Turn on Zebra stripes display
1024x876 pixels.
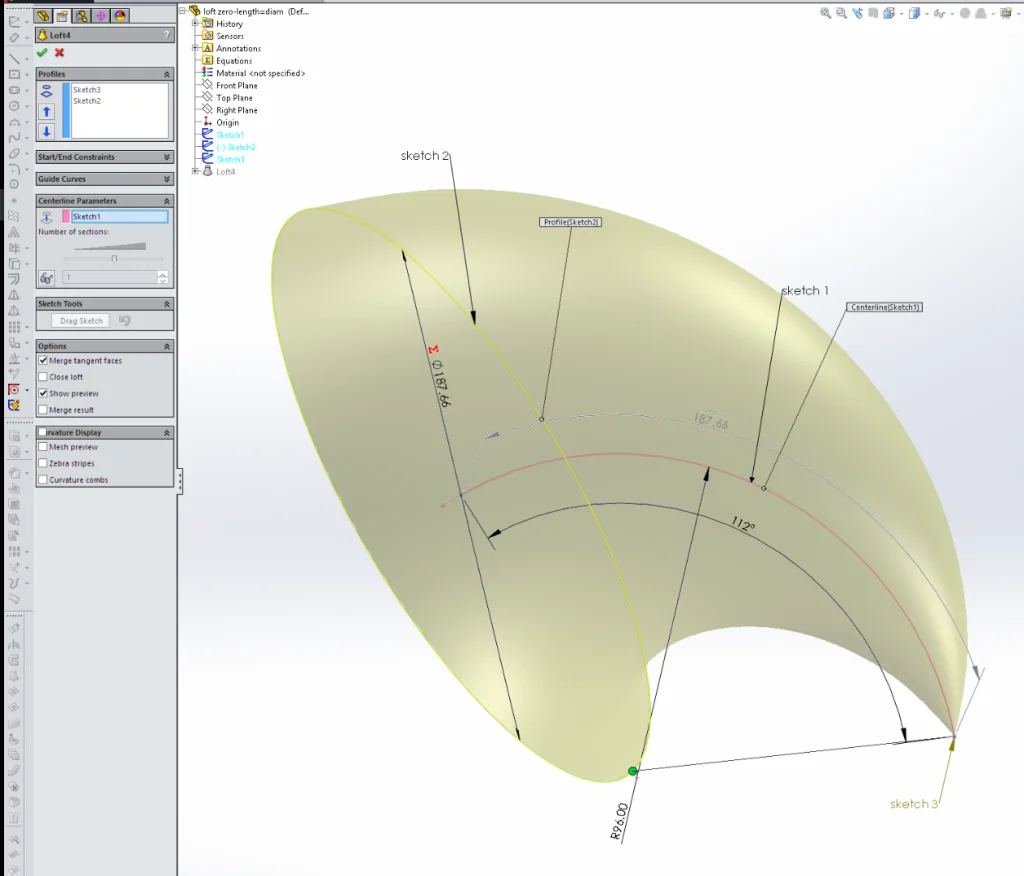43,464
